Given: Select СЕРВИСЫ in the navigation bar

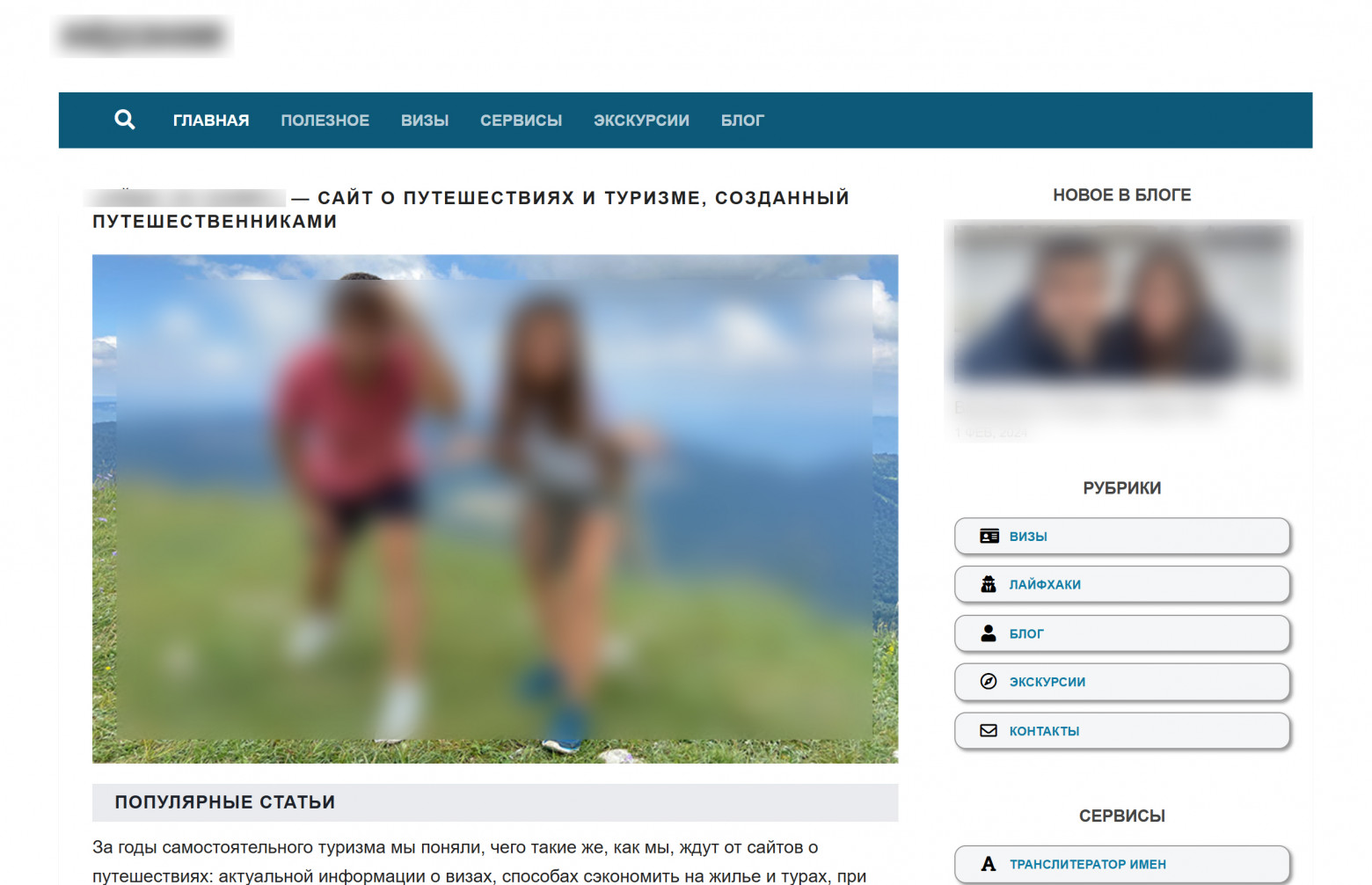Looking at the screenshot, I should click(521, 121).
